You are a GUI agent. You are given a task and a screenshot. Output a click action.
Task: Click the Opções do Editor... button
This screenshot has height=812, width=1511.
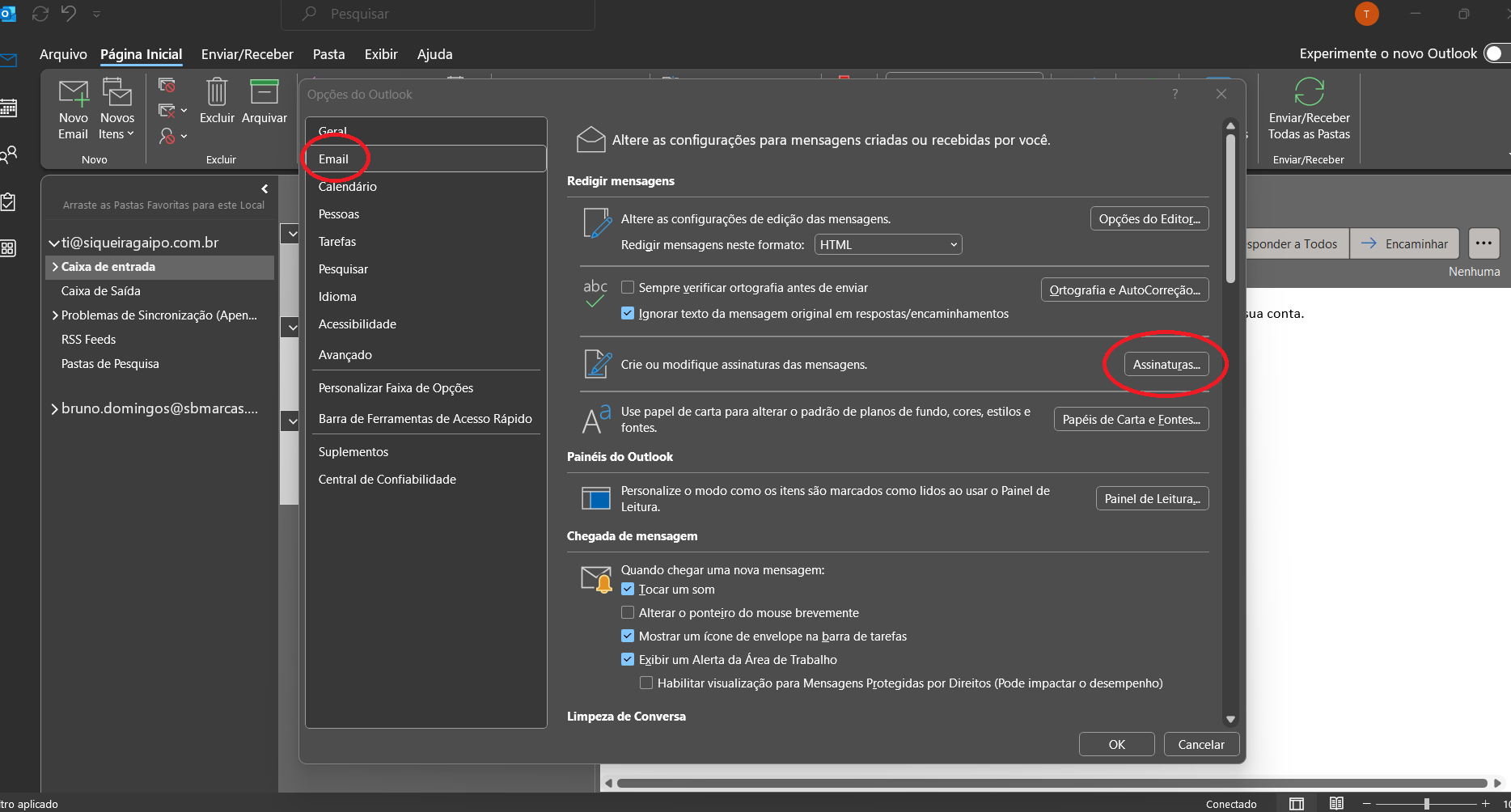pos(1149,219)
